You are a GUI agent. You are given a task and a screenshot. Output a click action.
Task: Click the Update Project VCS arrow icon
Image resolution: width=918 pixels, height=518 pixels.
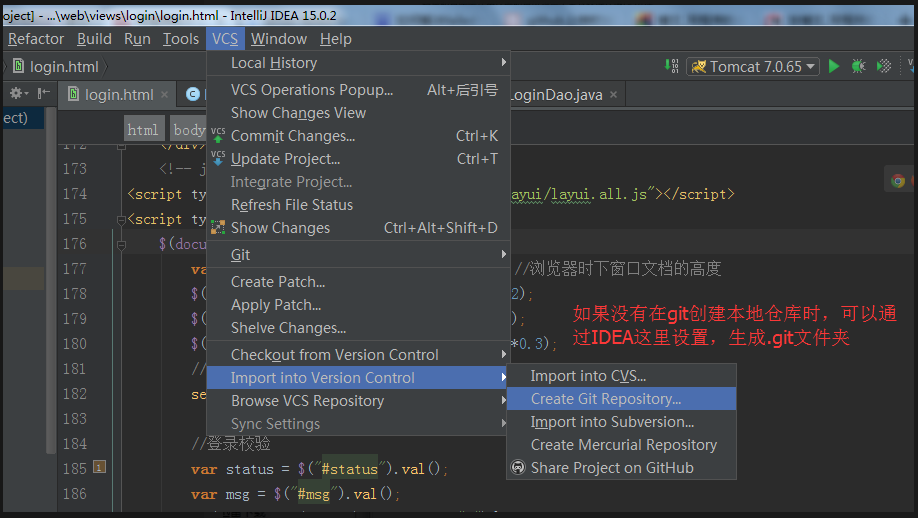coord(218,158)
